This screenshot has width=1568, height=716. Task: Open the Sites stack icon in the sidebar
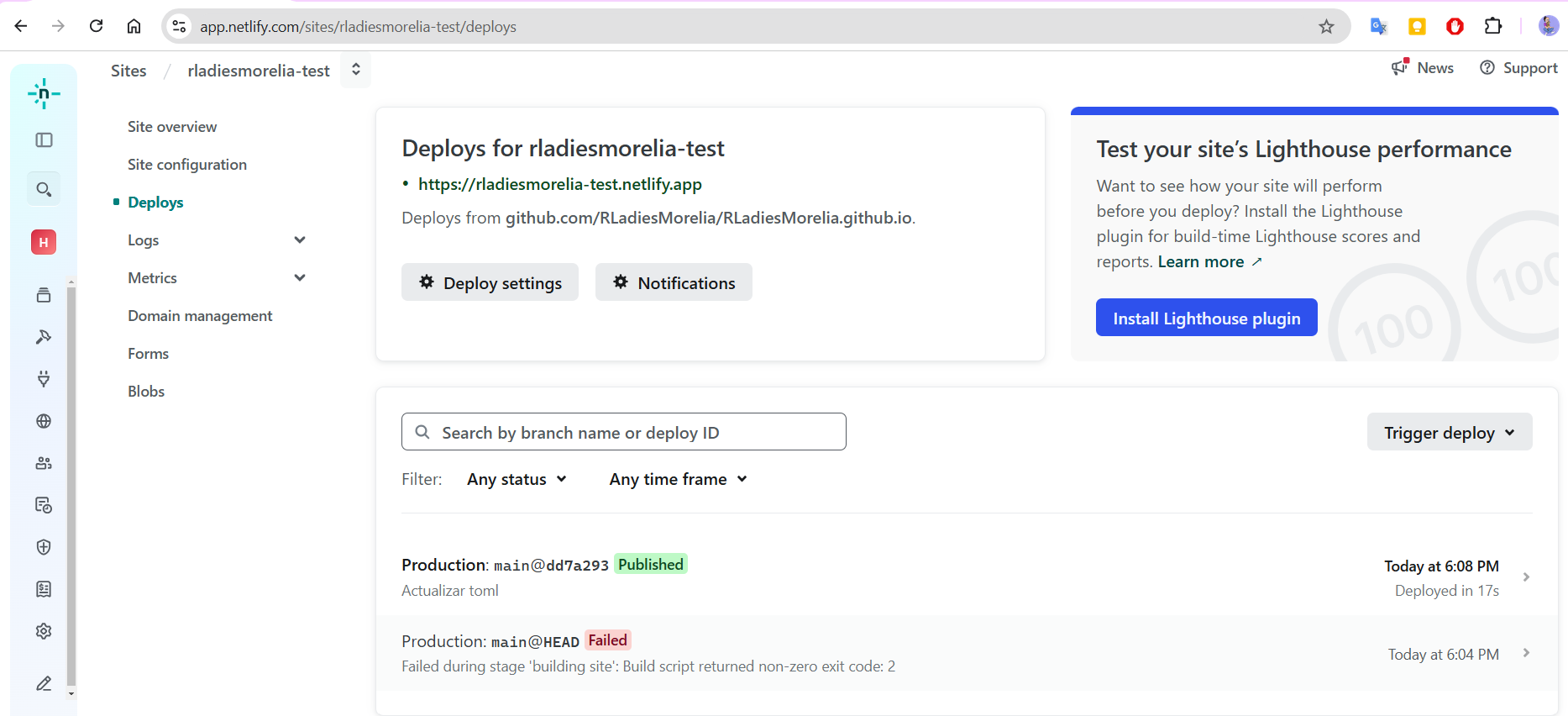click(44, 295)
